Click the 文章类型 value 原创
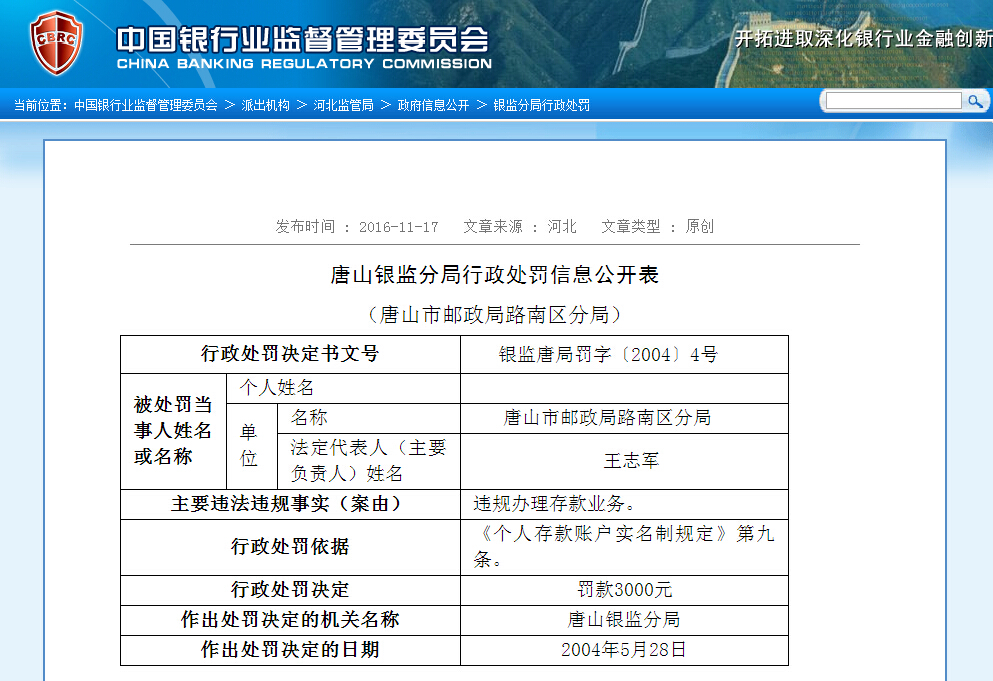This screenshot has width=993, height=681. [699, 227]
